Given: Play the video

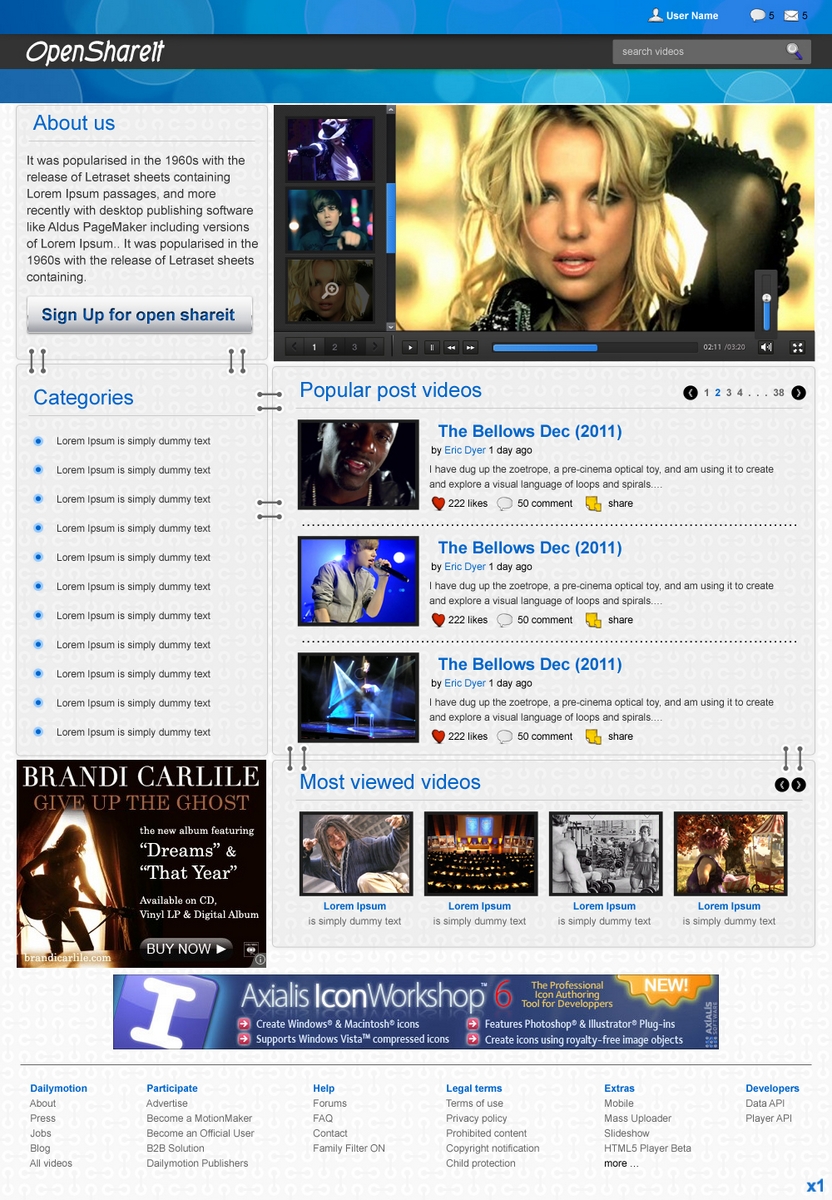Looking at the screenshot, I should [410, 347].
